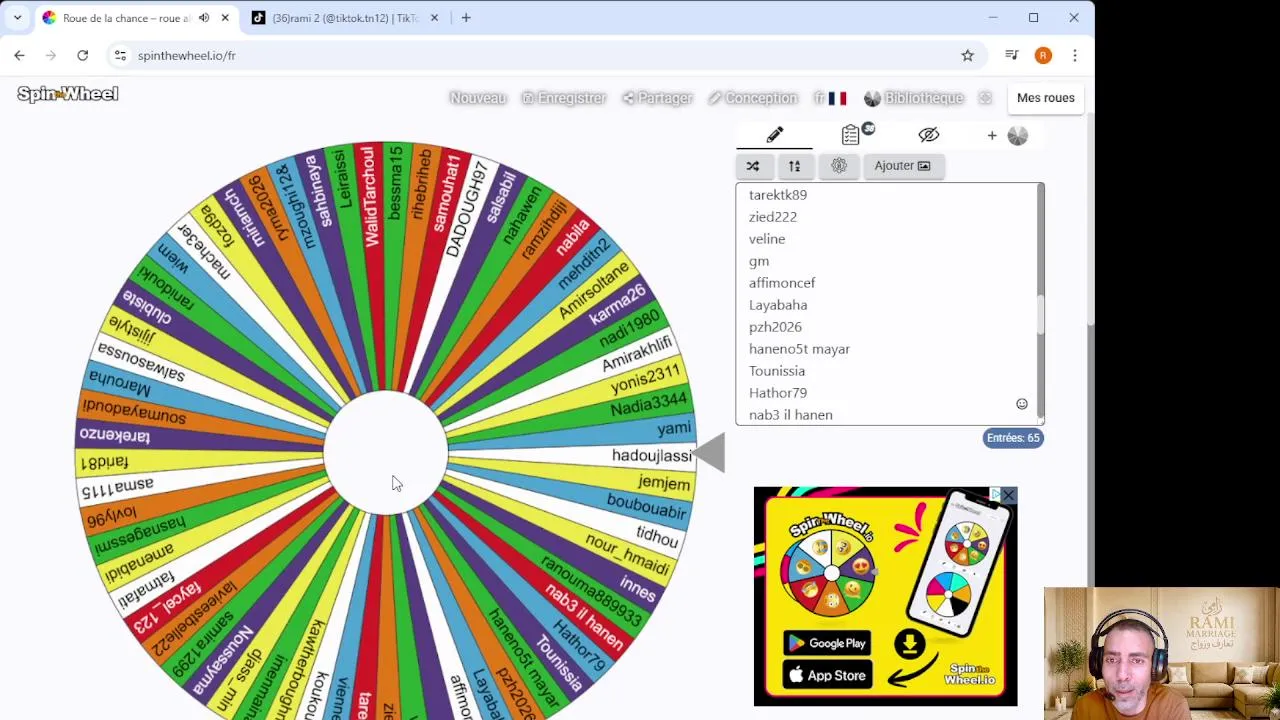Close the Spin the Wheel app advertisement

click(1008, 496)
